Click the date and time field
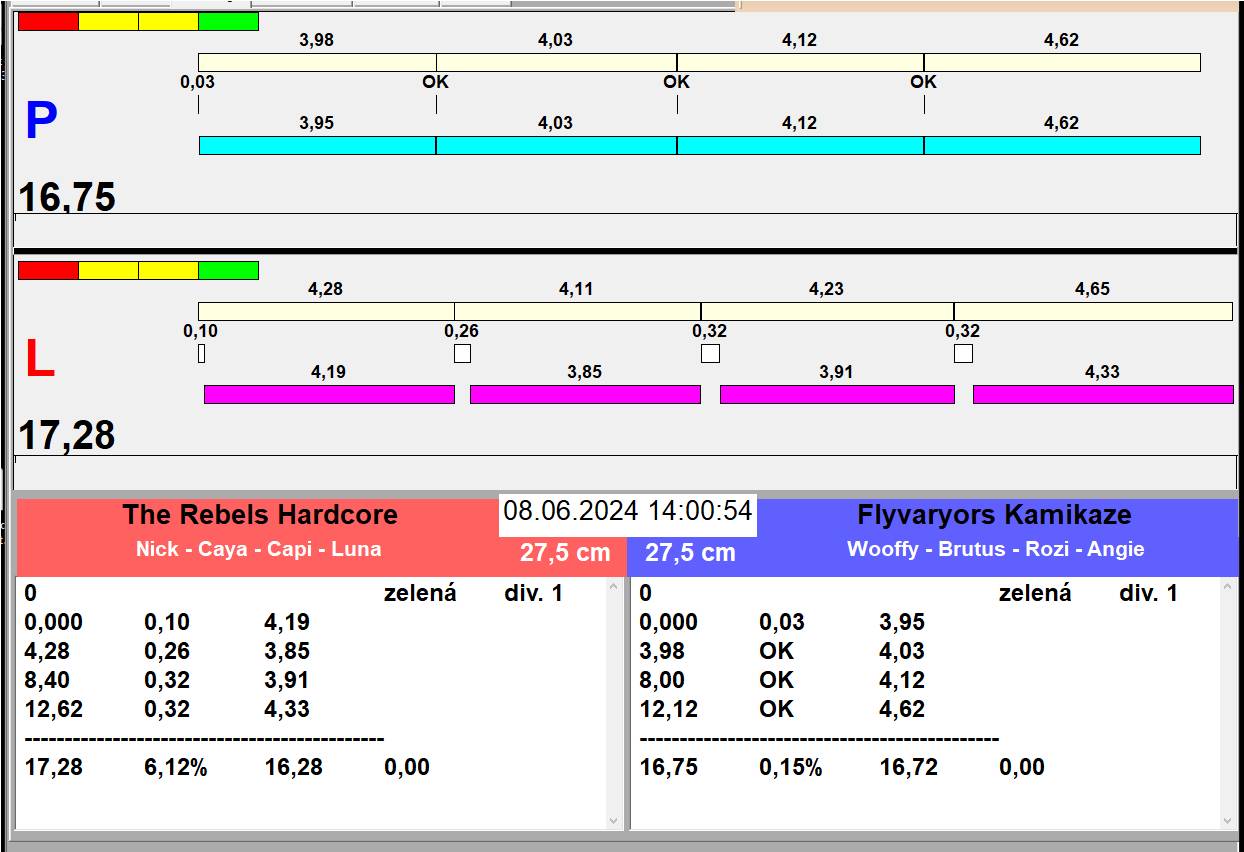Screen dimensions: 1244x852 [627, 512]
